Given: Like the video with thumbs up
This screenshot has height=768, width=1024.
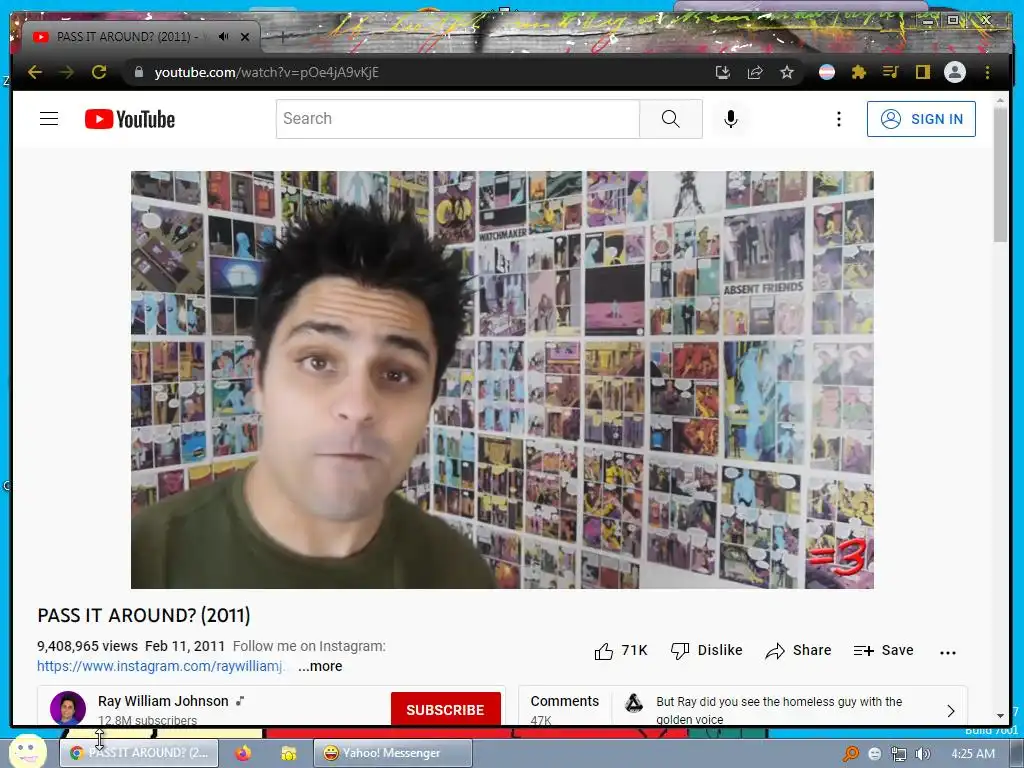Looking at the screenshot, I should pos(620,650).
